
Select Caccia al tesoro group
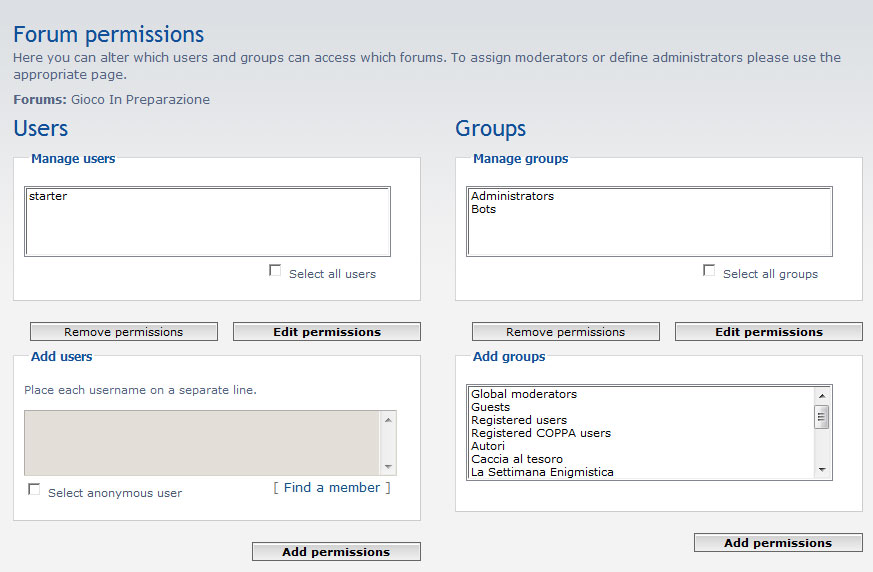pyautogui.click(x=517, y=460)
